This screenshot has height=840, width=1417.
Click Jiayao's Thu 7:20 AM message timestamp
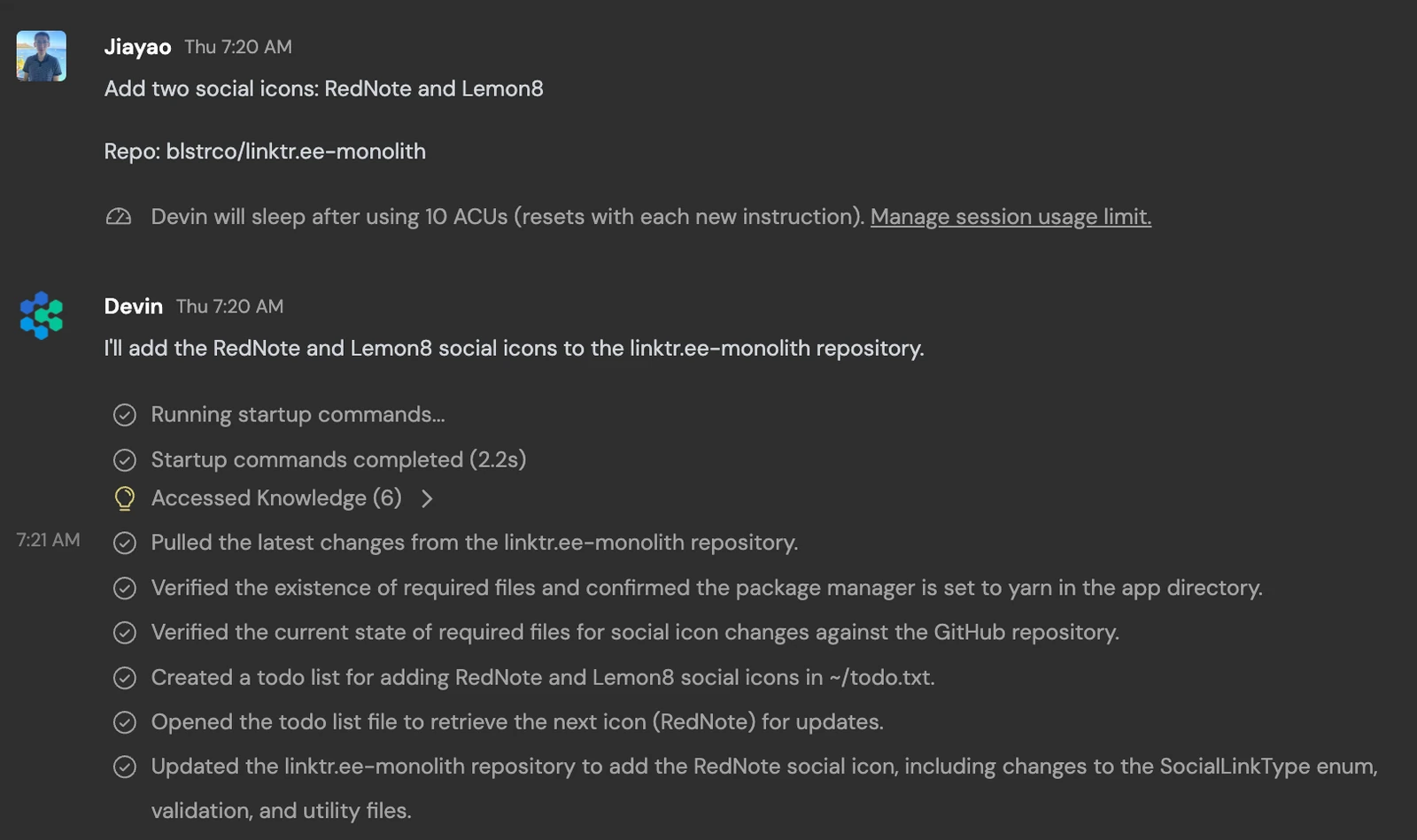point(238,47)
